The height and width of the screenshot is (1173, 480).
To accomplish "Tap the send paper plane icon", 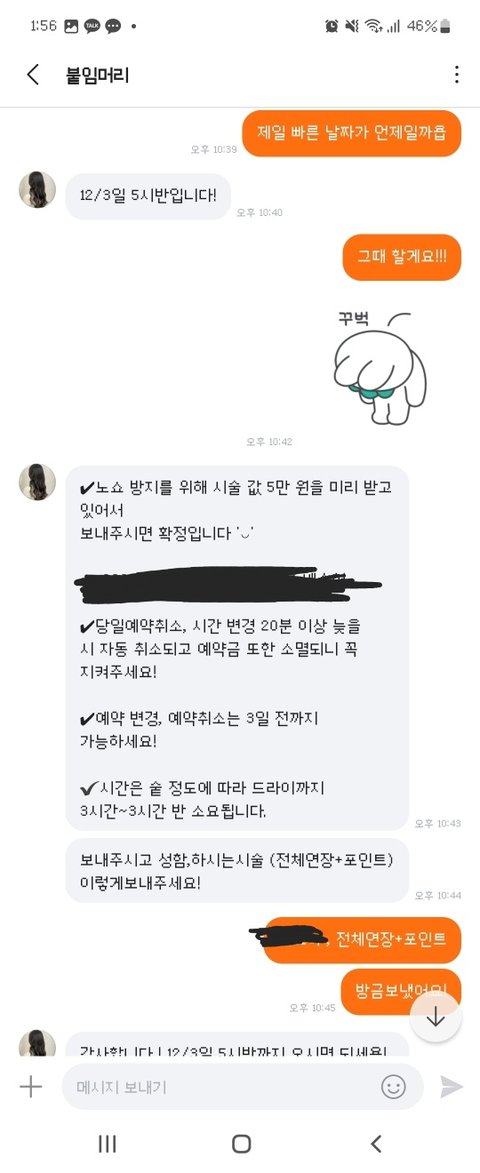I will pyautogui.click(x=451, y=1086).
